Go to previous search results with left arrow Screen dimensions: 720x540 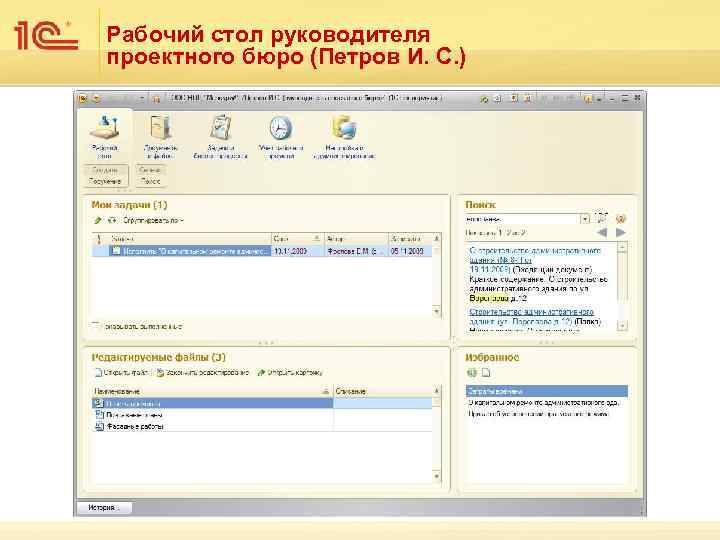tap(602, 233)
